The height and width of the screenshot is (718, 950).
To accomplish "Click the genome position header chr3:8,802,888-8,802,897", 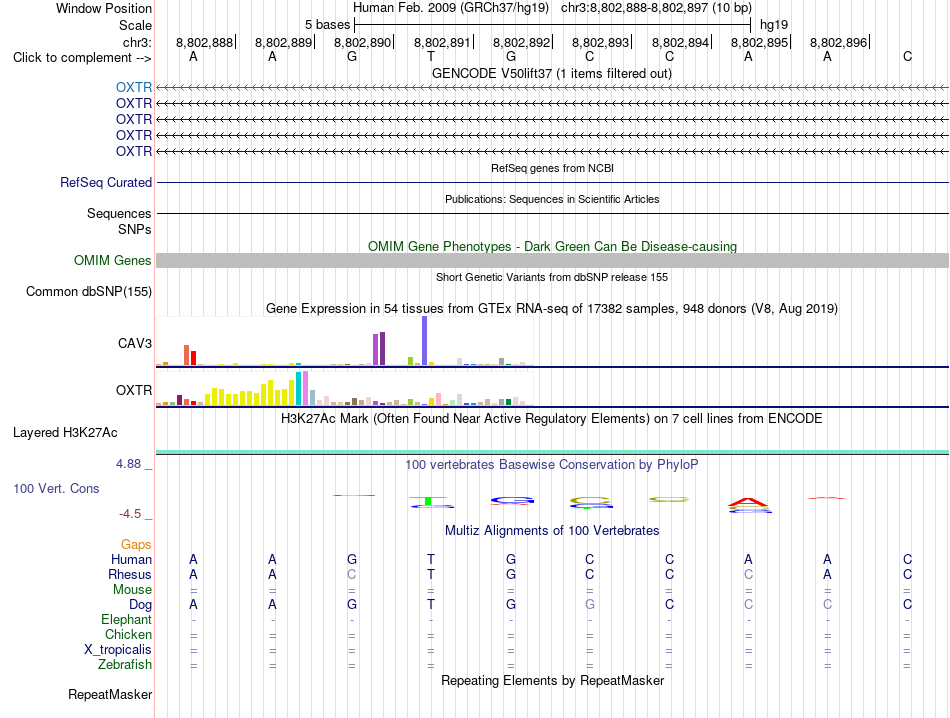I will pyautogui.click(x=656, y=8).
